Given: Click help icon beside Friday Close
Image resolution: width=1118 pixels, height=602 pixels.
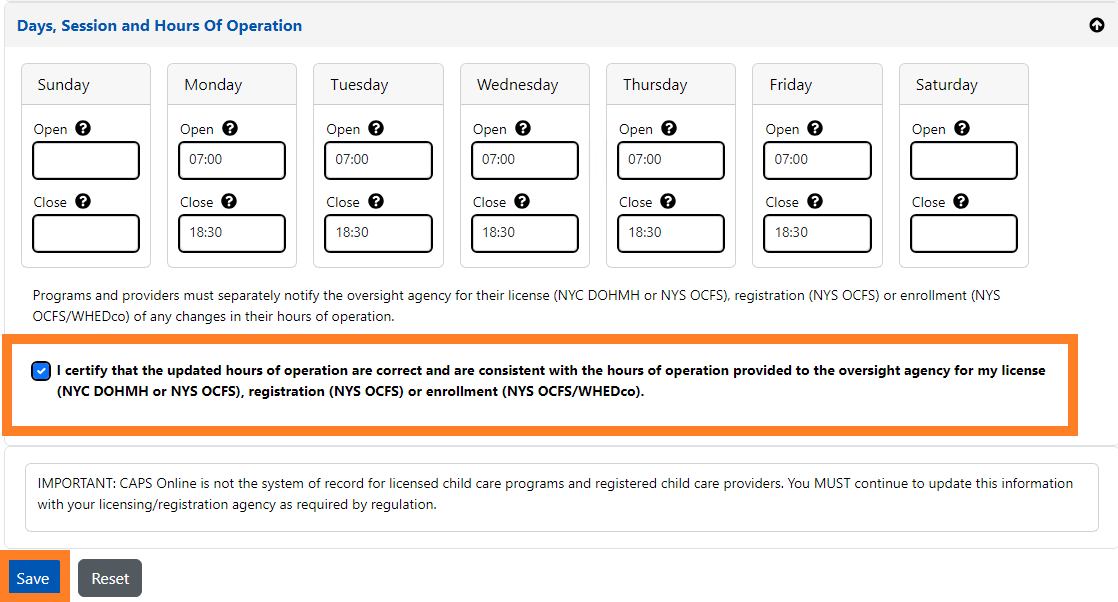Looking at the screenshot, I should point(815,202).
